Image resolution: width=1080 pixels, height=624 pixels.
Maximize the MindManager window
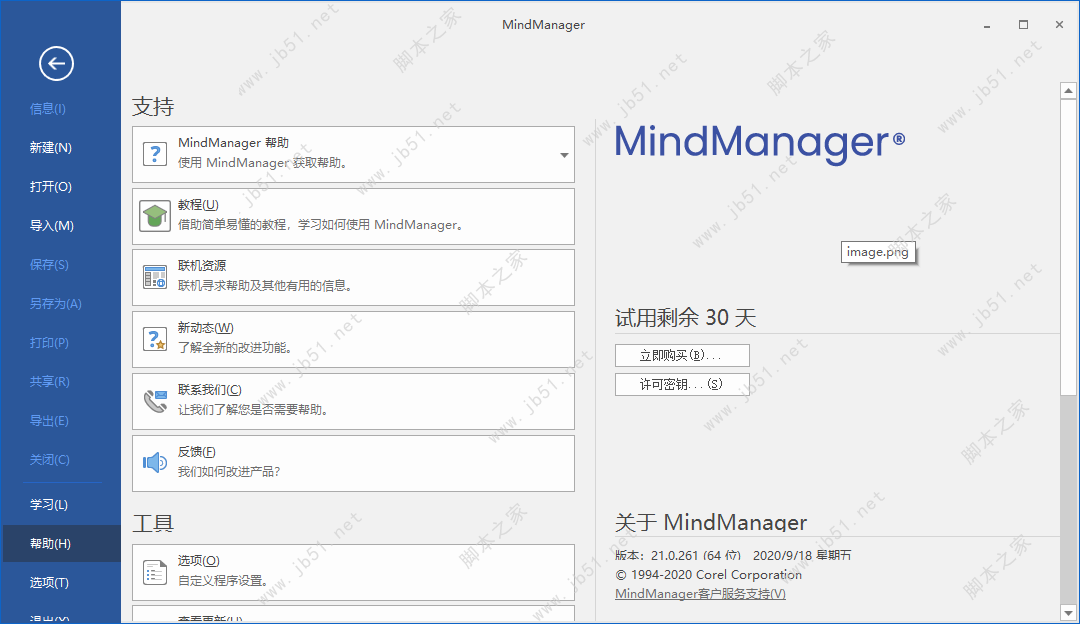point(1024,25)
